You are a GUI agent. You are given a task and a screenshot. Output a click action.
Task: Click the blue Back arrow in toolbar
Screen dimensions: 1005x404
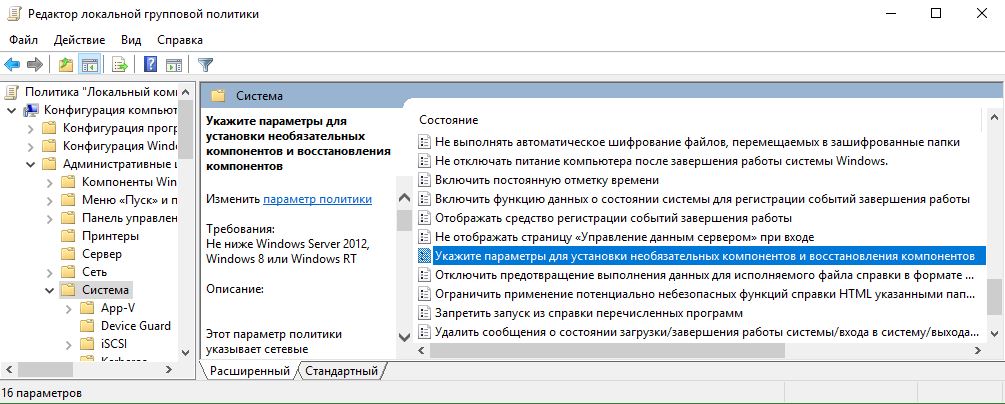point(13,65)
